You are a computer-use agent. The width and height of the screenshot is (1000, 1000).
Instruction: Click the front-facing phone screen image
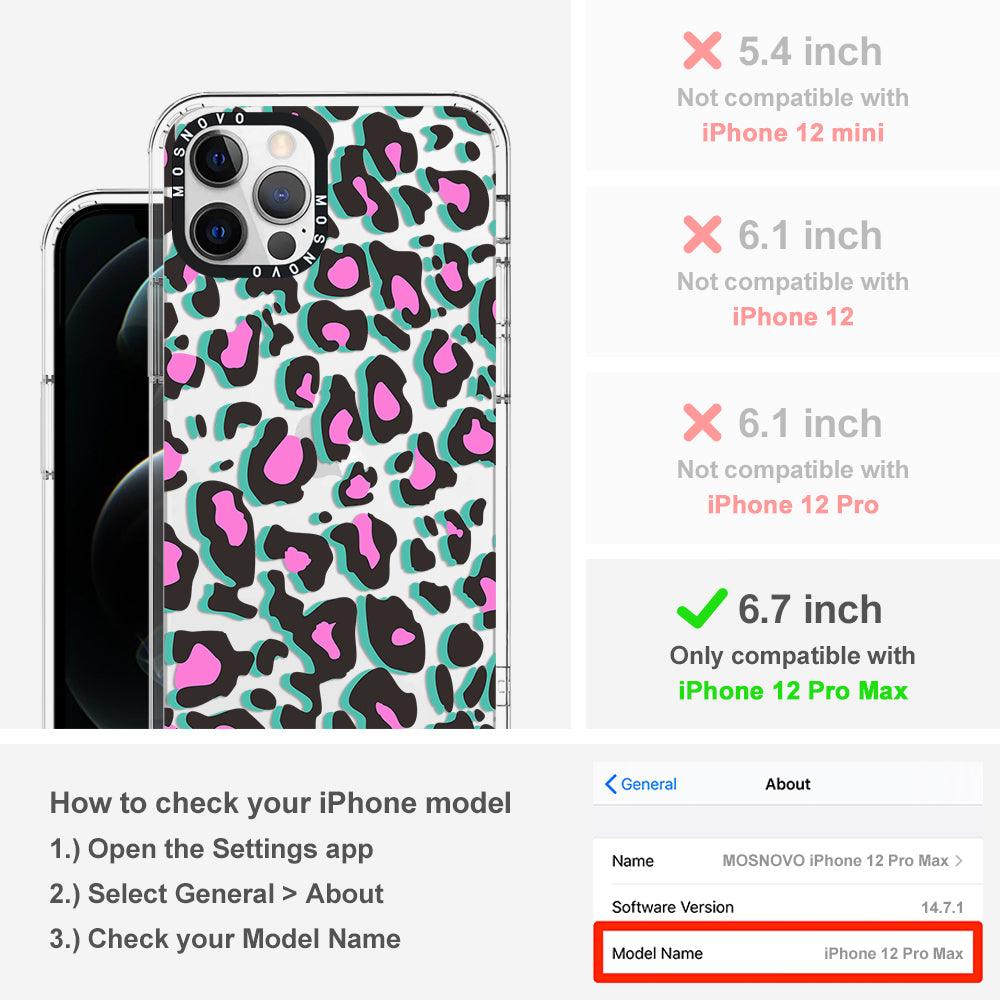102,460
